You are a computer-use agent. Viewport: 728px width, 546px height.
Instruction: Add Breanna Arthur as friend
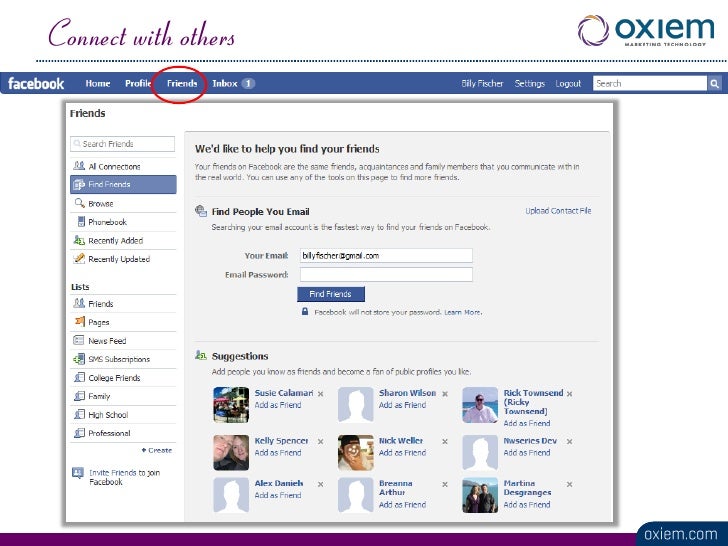(402, 505)
